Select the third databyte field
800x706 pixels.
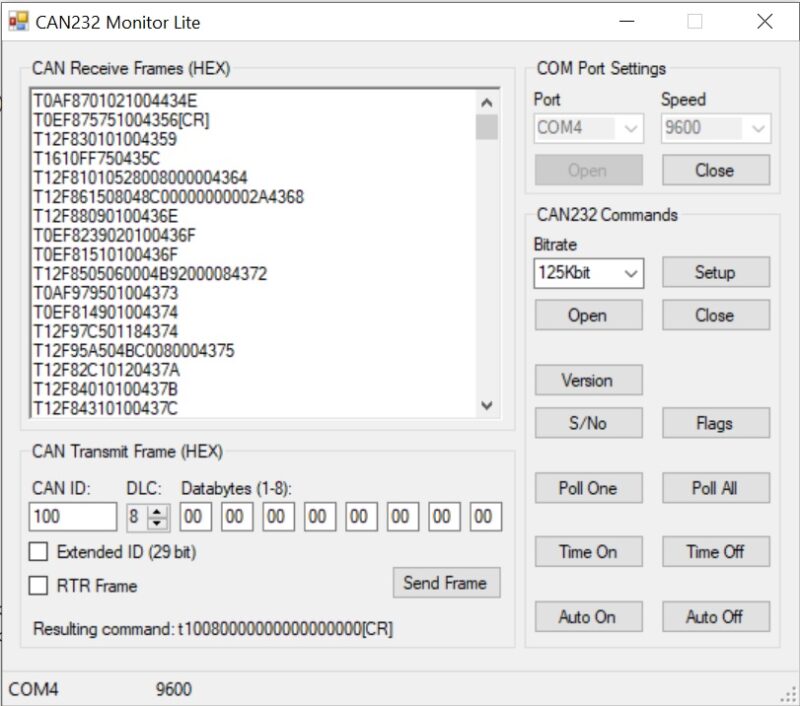[x=279, y=517]
